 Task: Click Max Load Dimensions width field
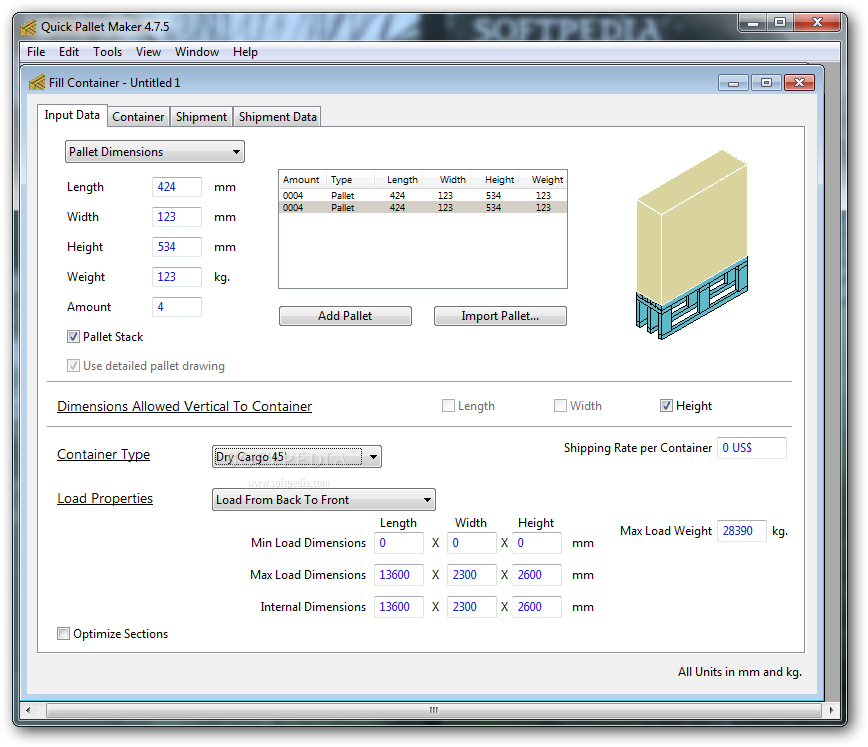471,575
